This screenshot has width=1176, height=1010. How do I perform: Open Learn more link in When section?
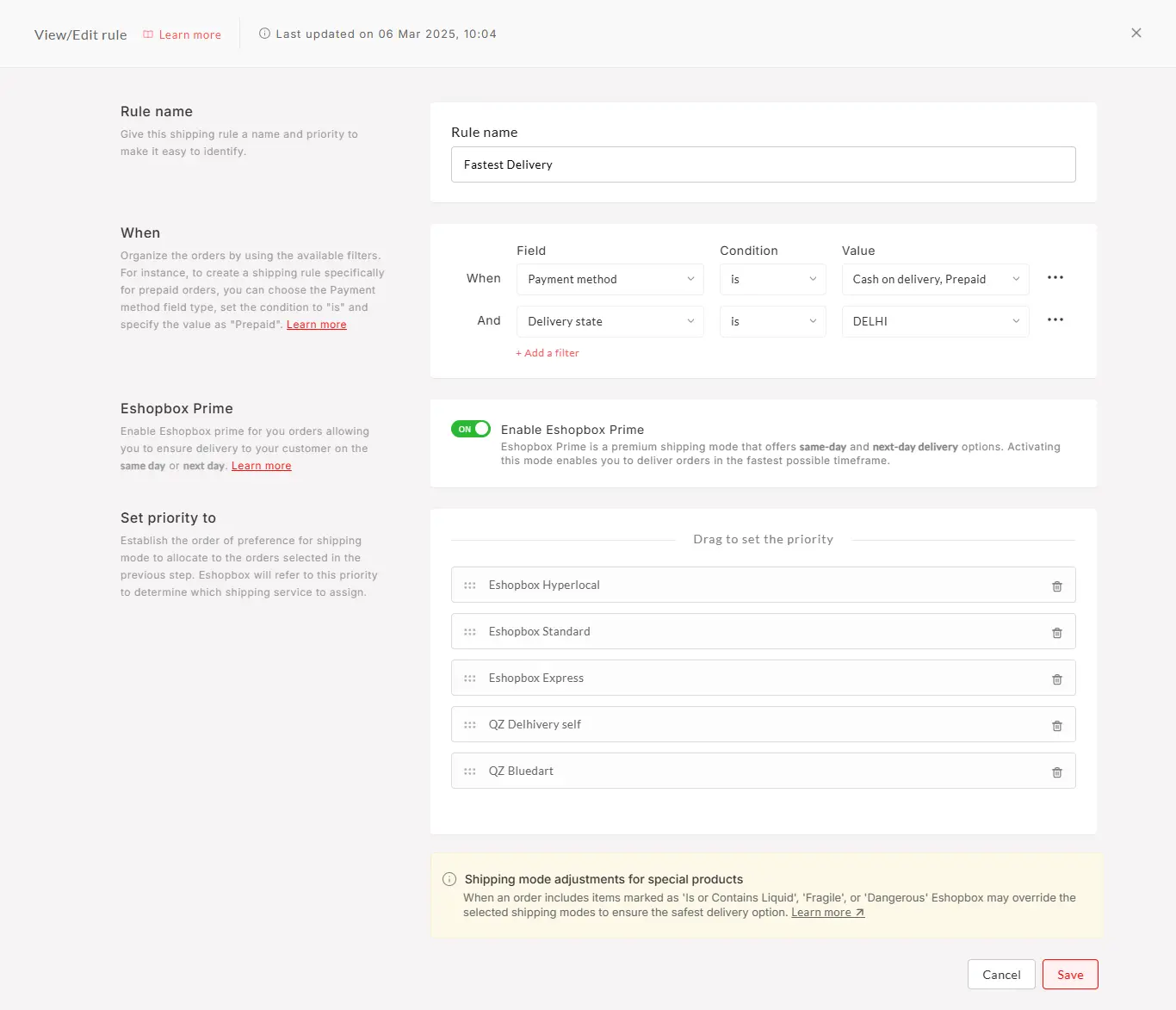317,325
